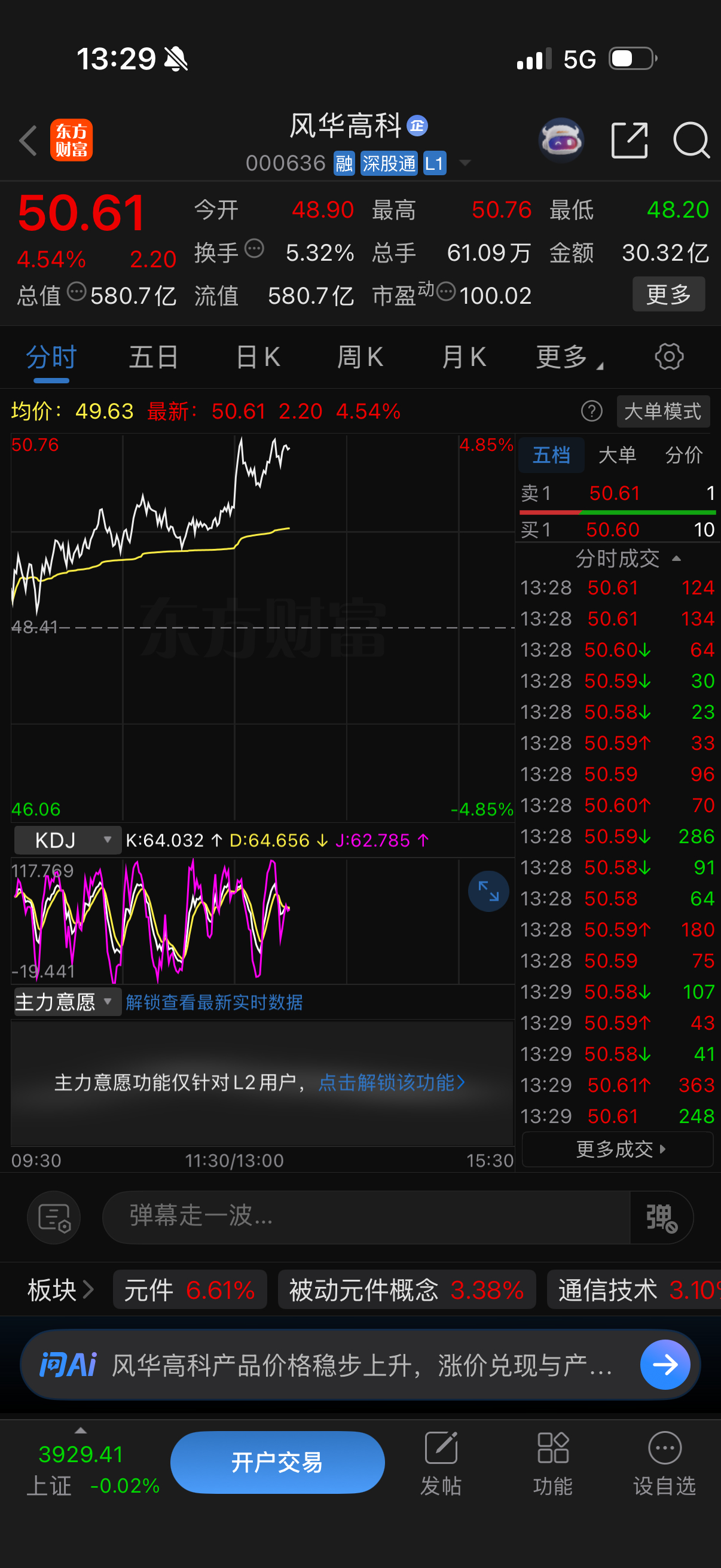Expand stock code dropdown triangle
The image size is (721, 1568).
pos(465,163)
